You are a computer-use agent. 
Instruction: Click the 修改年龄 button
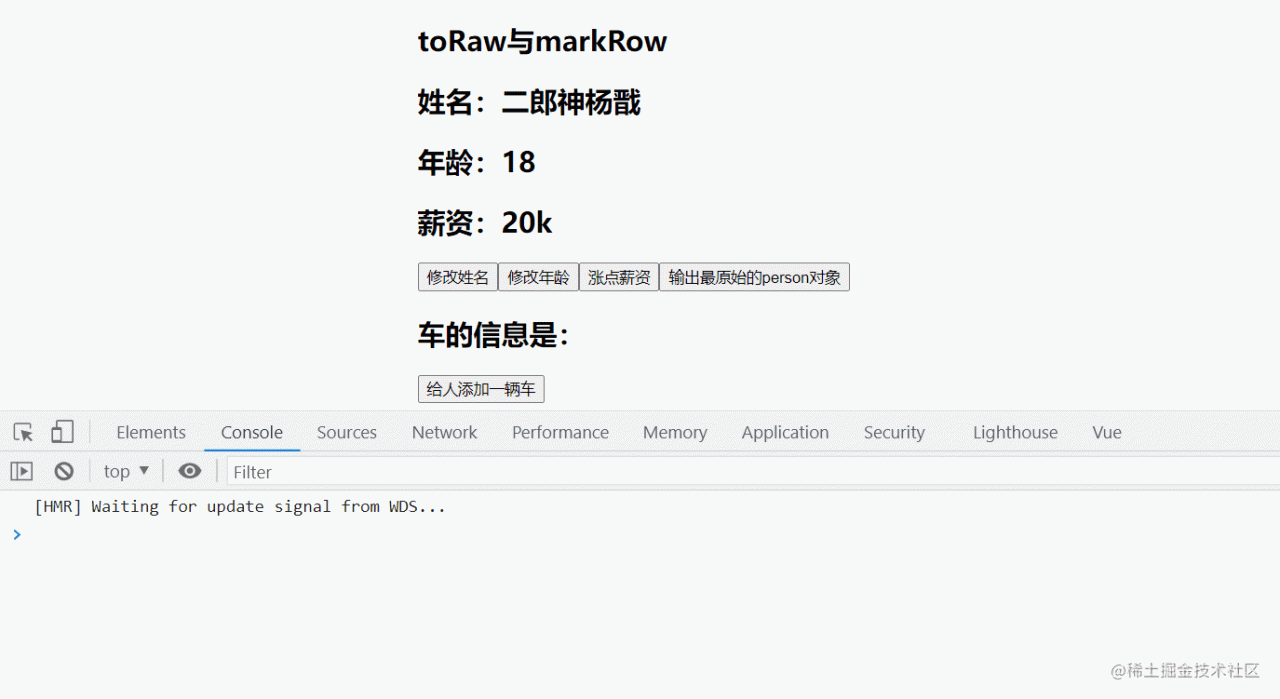(538, 277)
